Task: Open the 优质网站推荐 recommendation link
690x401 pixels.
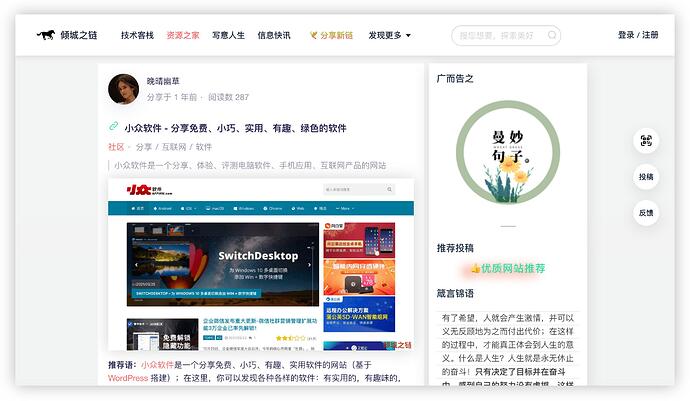Action: (508, 268)
